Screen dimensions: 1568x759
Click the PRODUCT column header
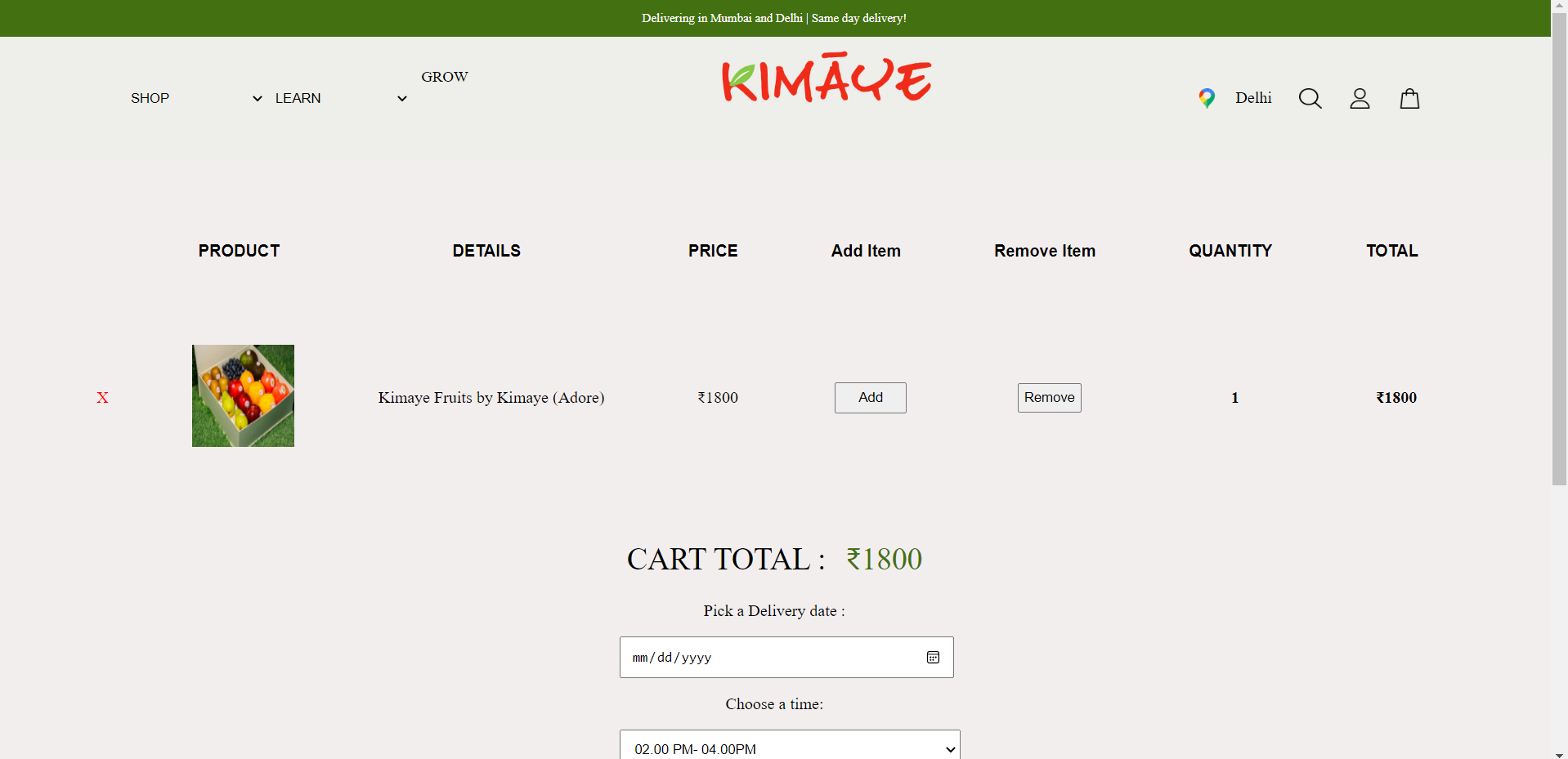(239, 251)
